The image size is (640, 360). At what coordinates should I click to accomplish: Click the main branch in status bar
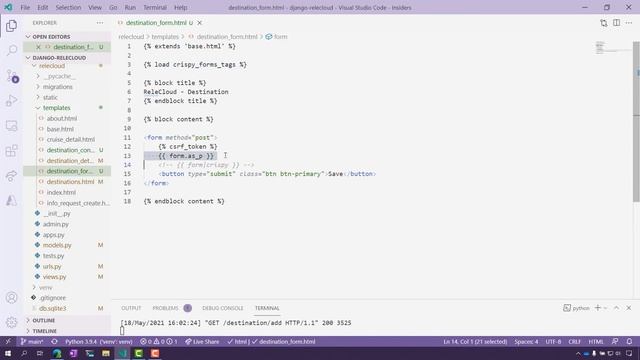pos(32,341)
